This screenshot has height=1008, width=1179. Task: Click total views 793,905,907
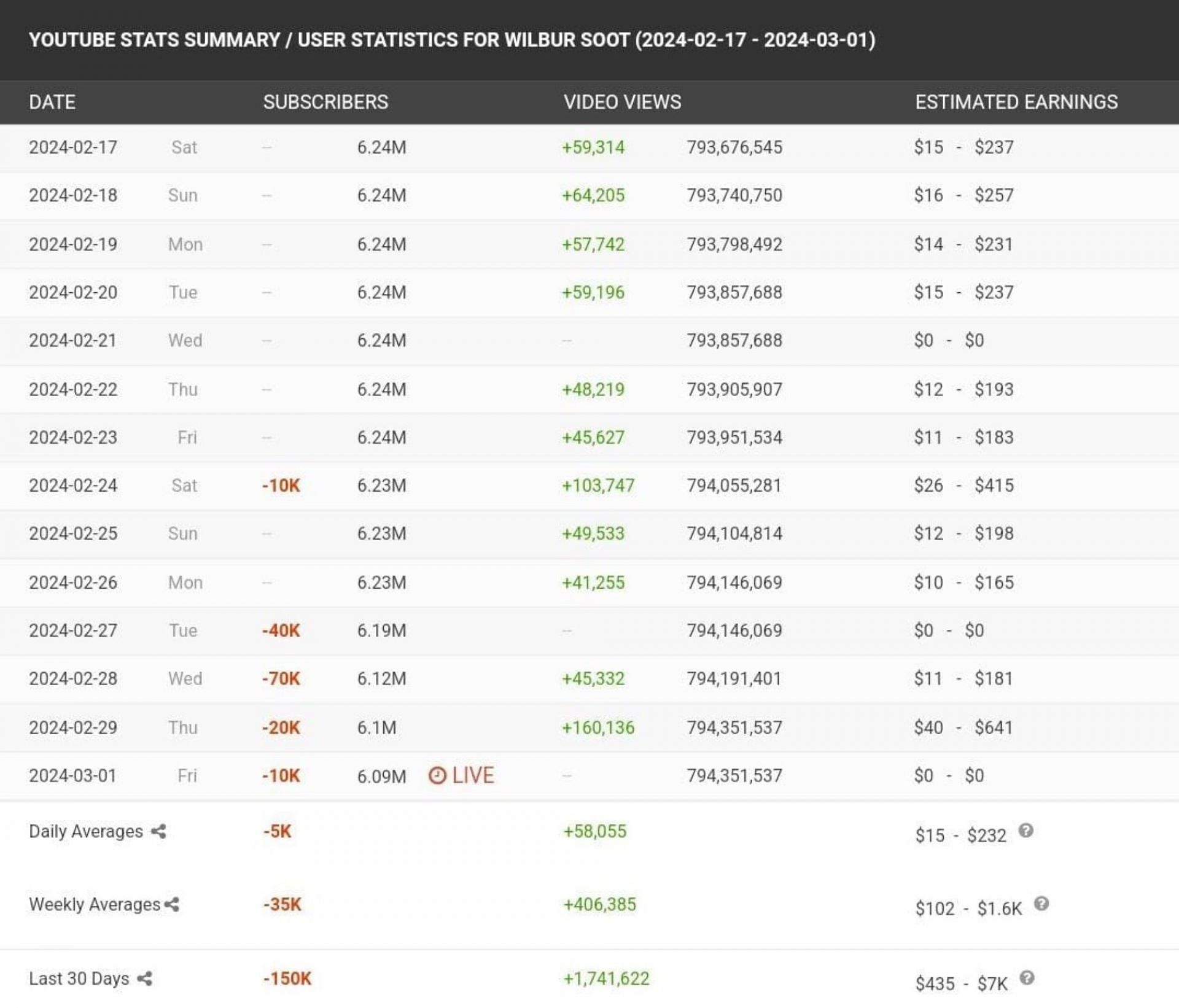click(734, 389)
